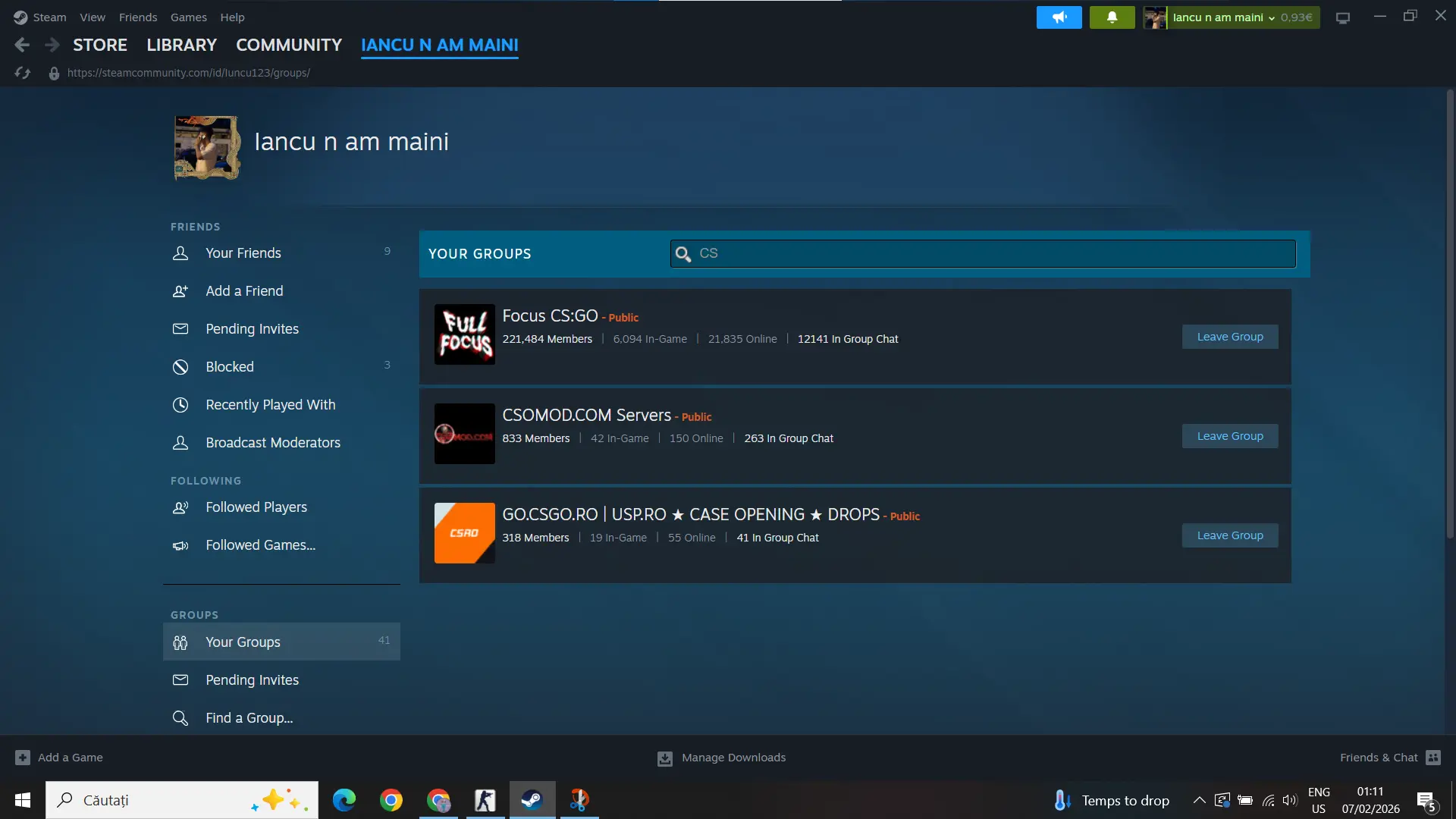Click the megaphone icon for Followed Games
1456x819 pixels.
(180, 545)
